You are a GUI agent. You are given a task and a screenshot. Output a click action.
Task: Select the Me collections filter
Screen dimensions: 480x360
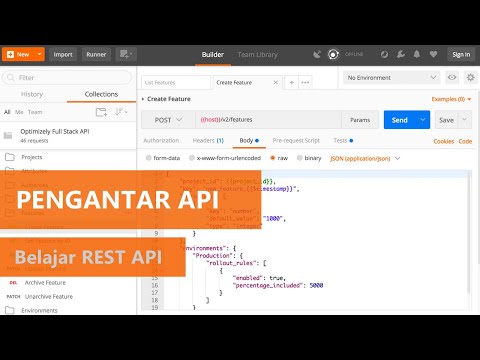[19, 112]
